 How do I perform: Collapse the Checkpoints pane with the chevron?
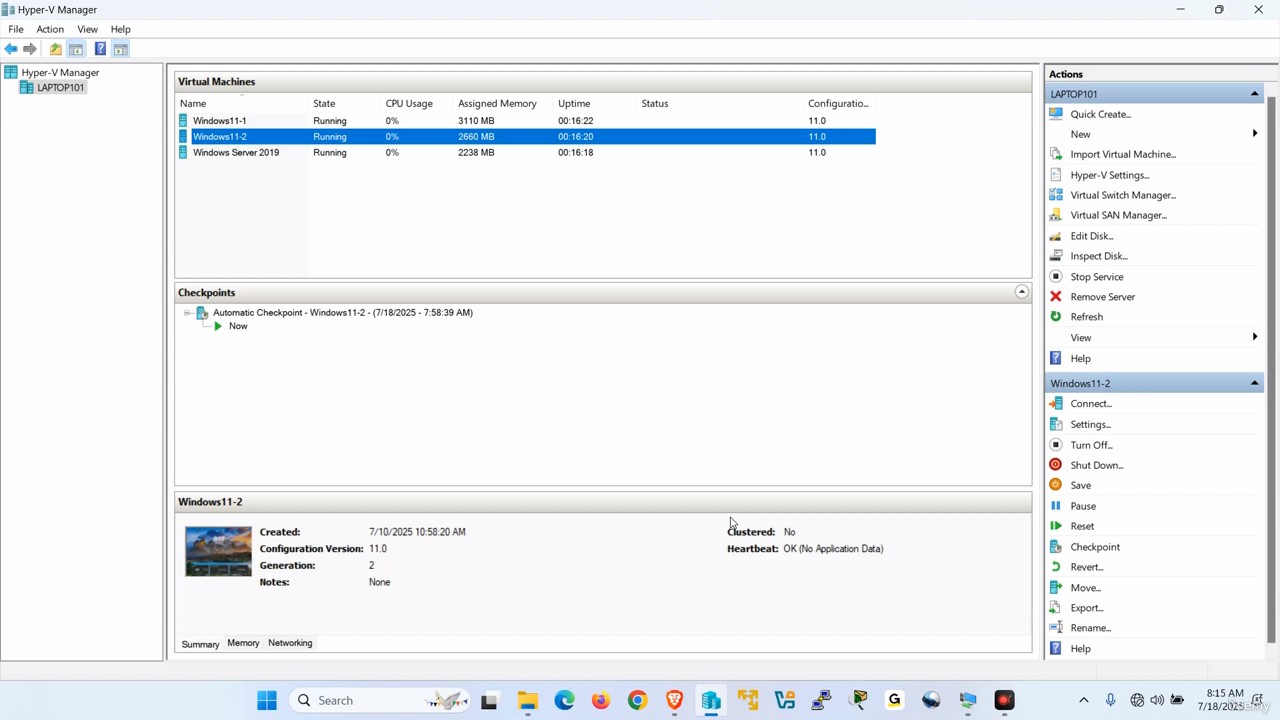click(x=1021, y=292)
